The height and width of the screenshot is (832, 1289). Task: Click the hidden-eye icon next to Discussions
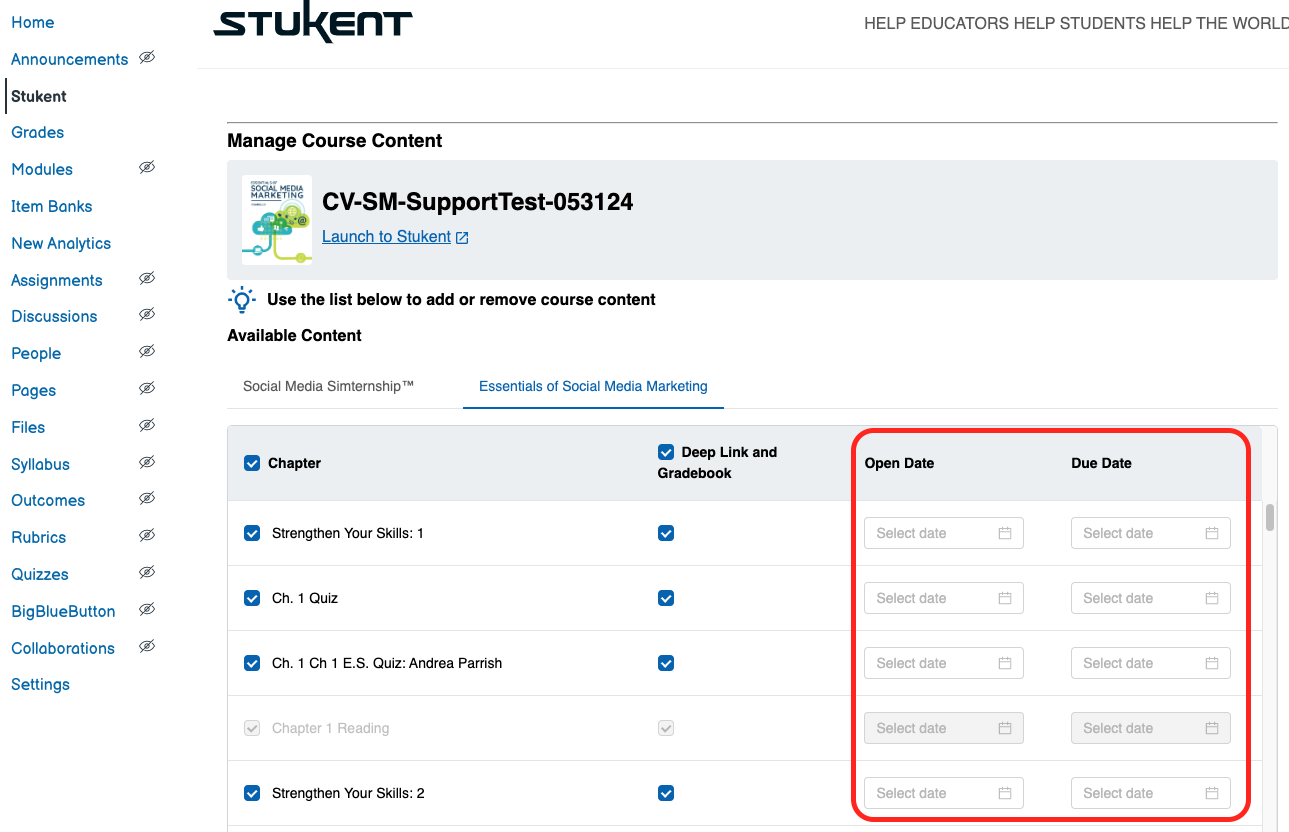pyautogui.click(x=147, y=315)
